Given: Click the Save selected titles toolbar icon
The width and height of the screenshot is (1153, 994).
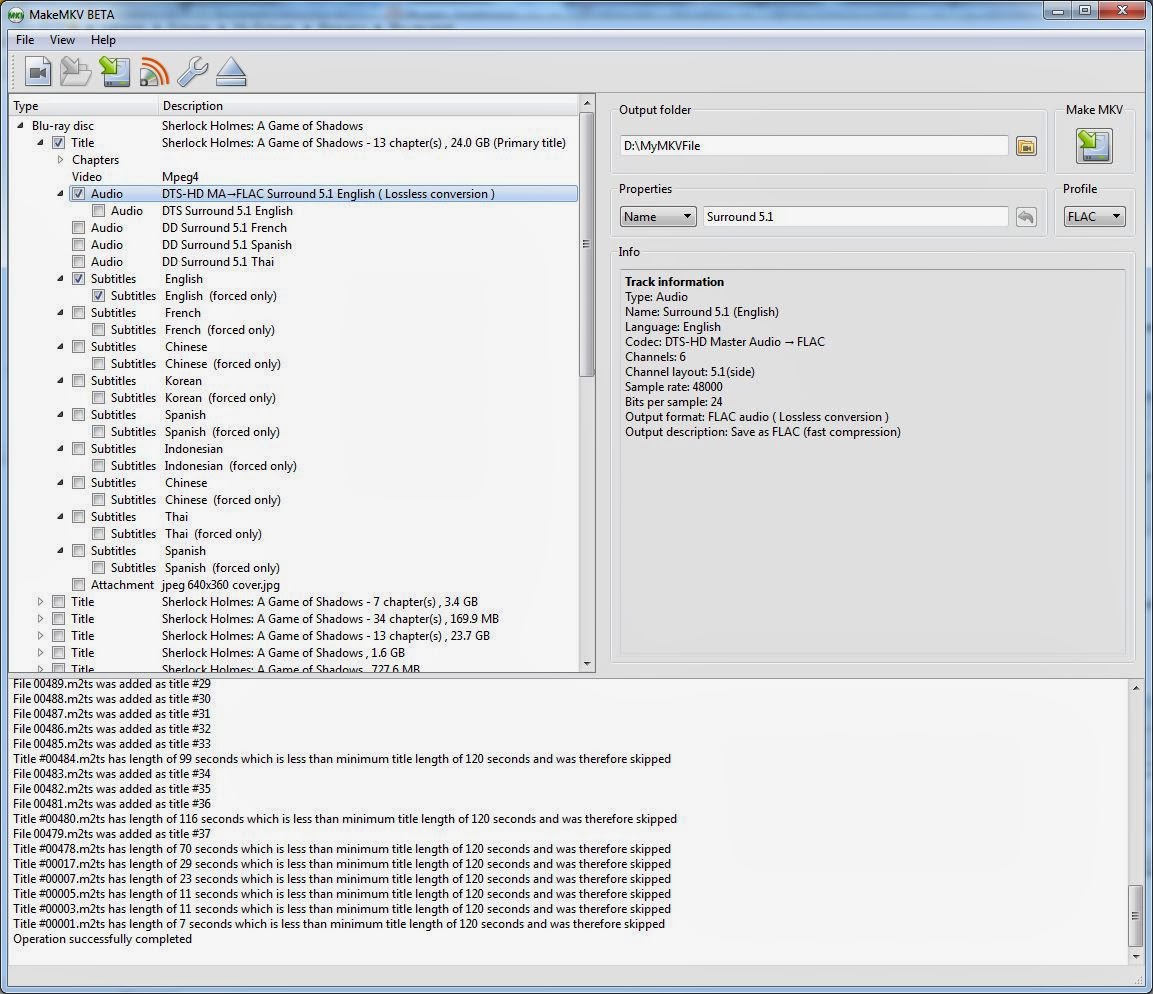Looking at the screenshot, I should [115, 71].
